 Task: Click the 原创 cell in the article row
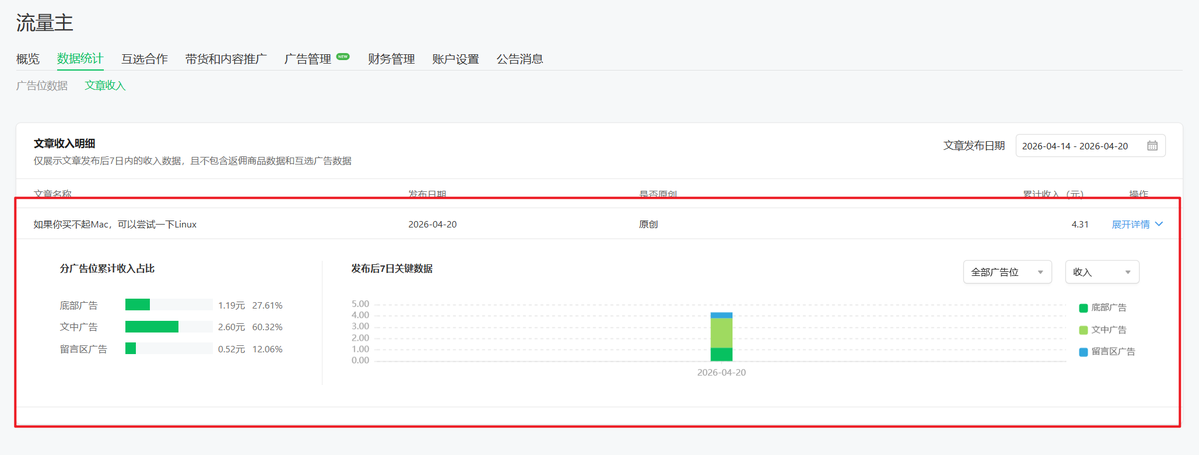[x=648, y=224]
